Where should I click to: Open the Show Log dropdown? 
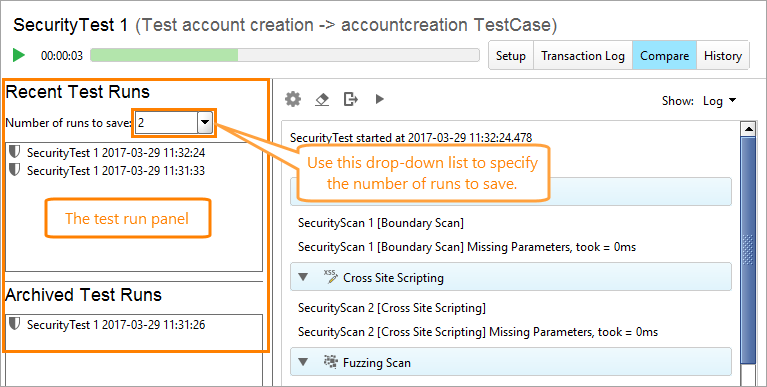(x=719, y=101)
